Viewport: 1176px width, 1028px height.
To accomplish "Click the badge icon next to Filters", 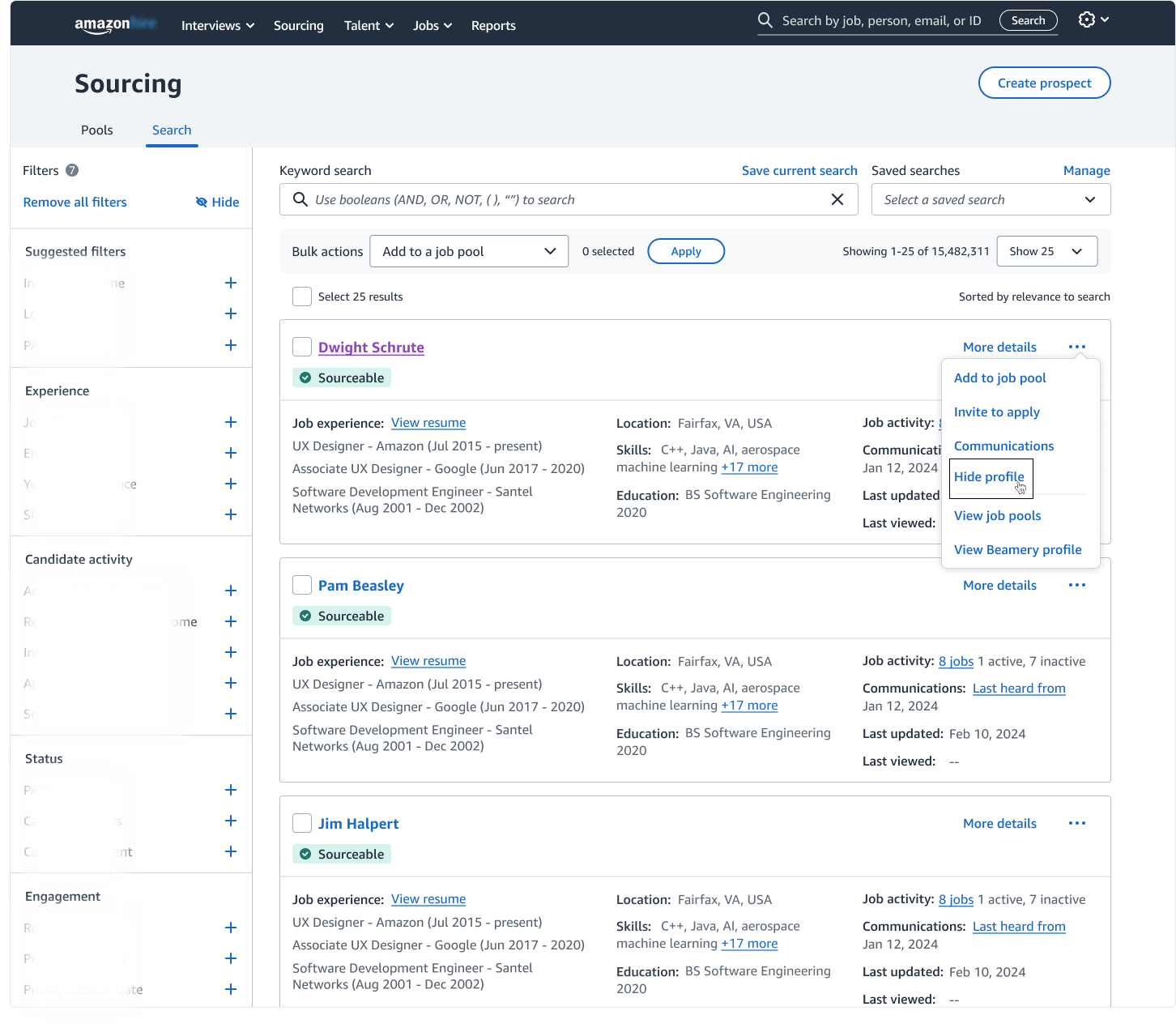I will coord(72,170).
